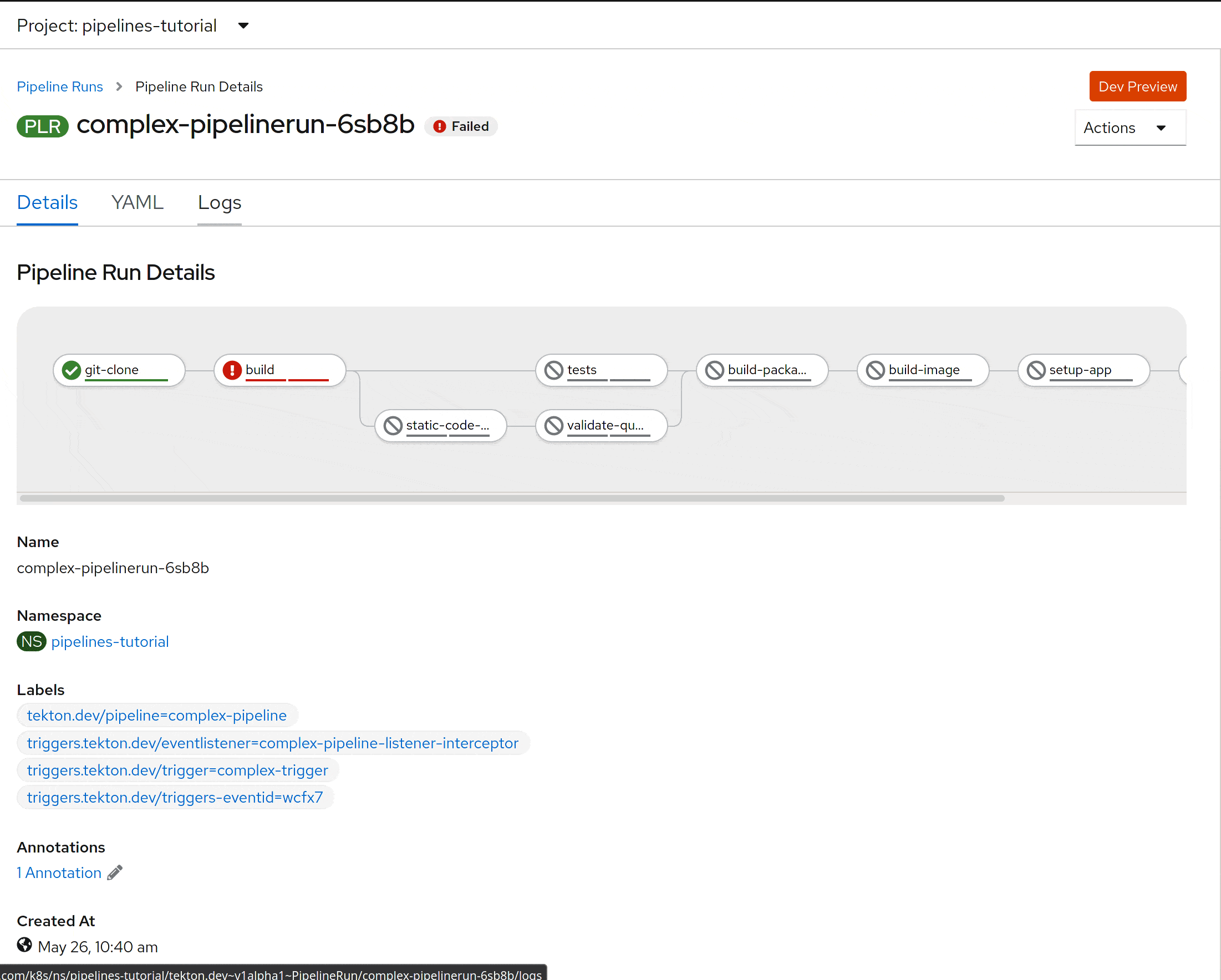Click the build task failed error icon
Screen dimensions: 1221x980
pos(232,370)
